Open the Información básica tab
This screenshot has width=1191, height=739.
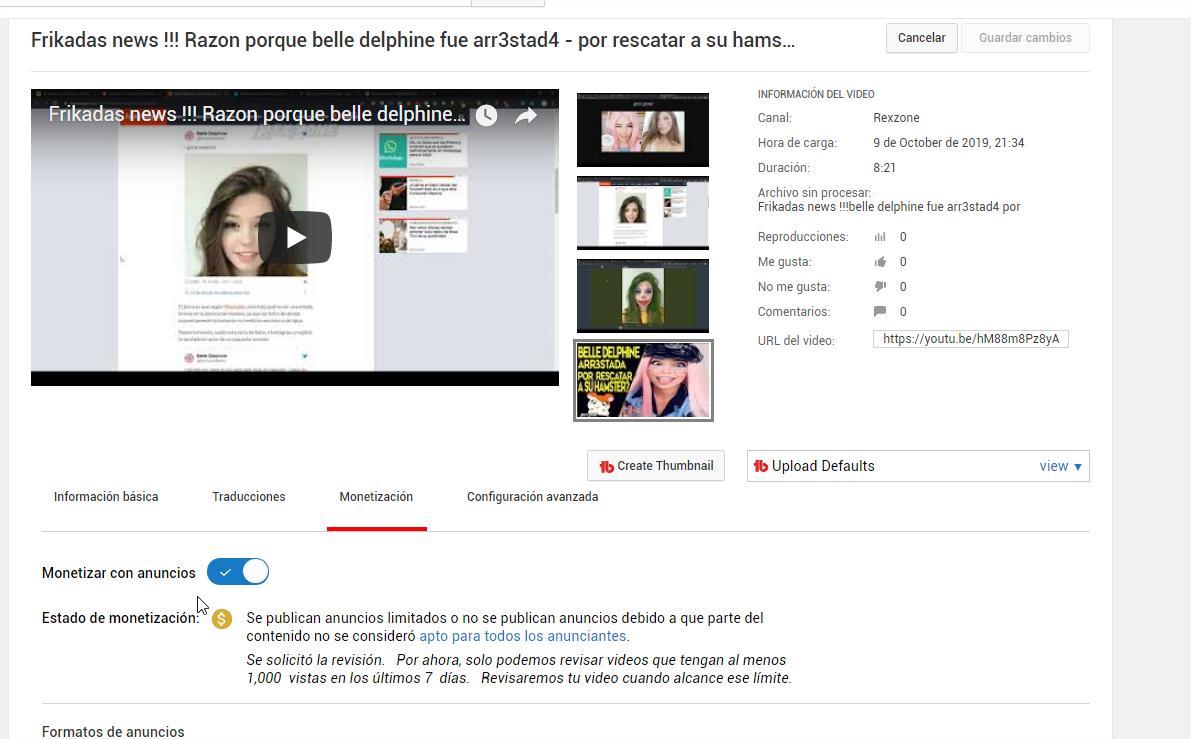pyautogui.click(x=106, y=497)
